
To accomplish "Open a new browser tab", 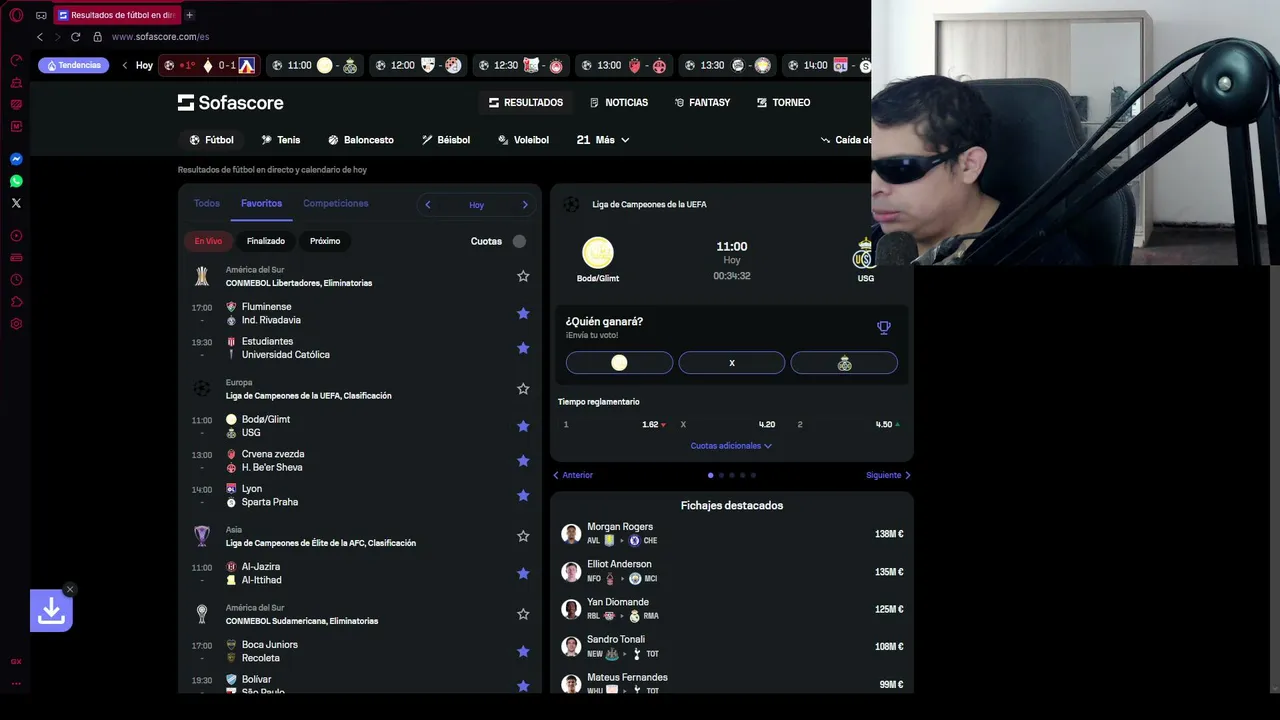I will click(x=190, y=15).
